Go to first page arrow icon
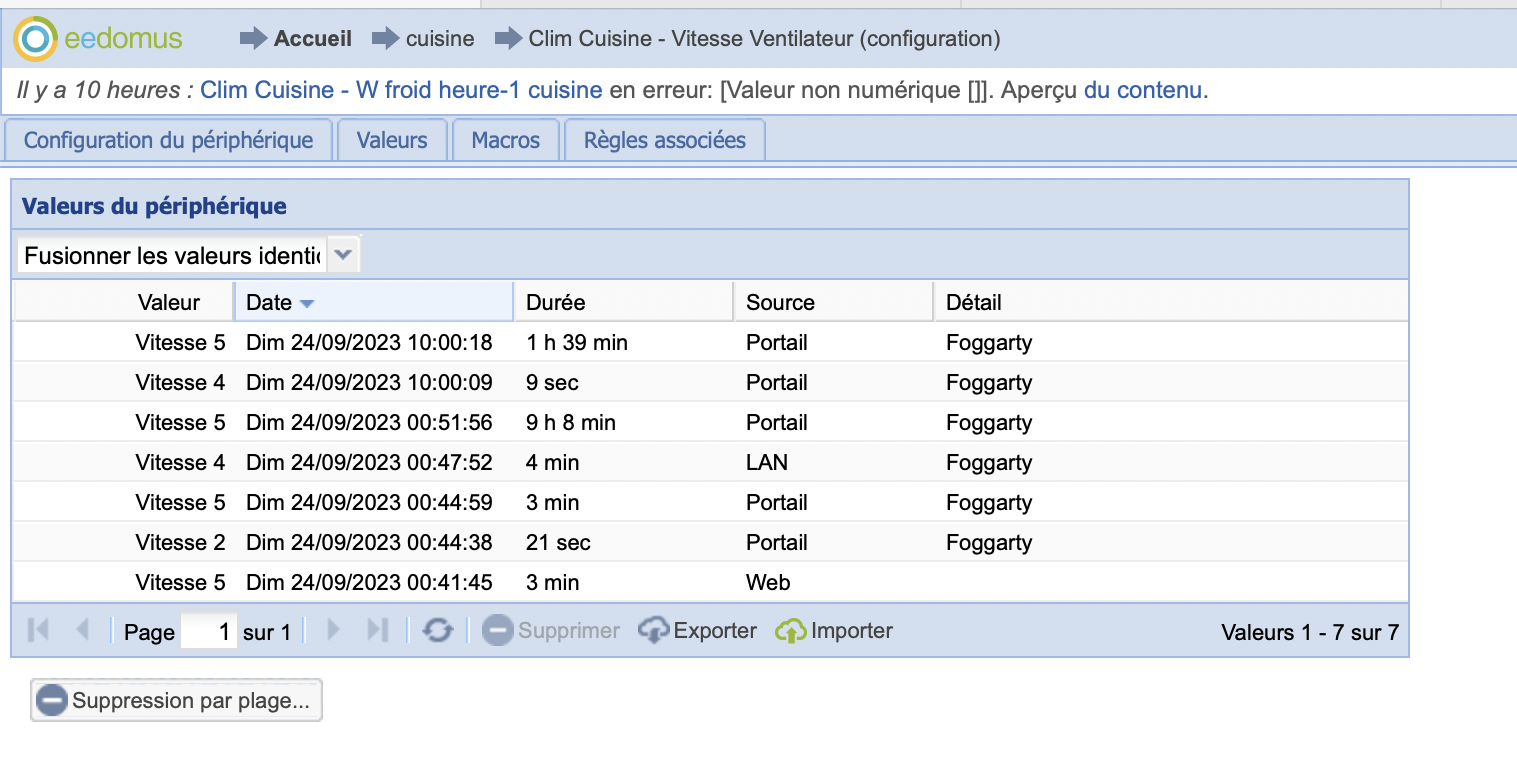Image resolution: width=1517 pixels, height=764 pixels. click(39, 630)
